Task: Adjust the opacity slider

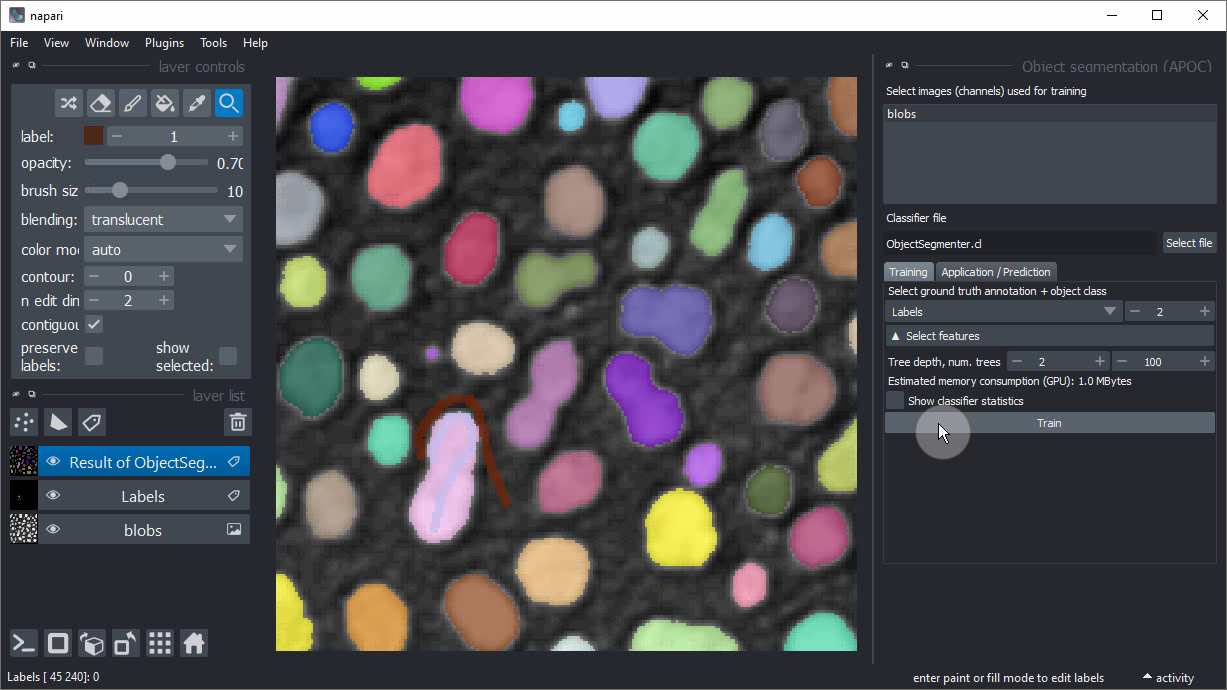Action: (167, 162)
